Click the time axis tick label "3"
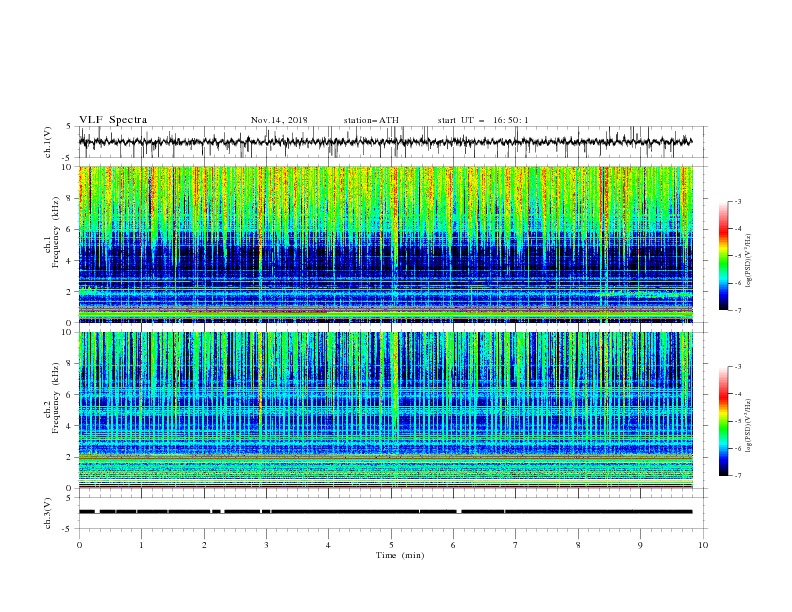This screenshot has width=792, height=612. [x=266, y=545]
